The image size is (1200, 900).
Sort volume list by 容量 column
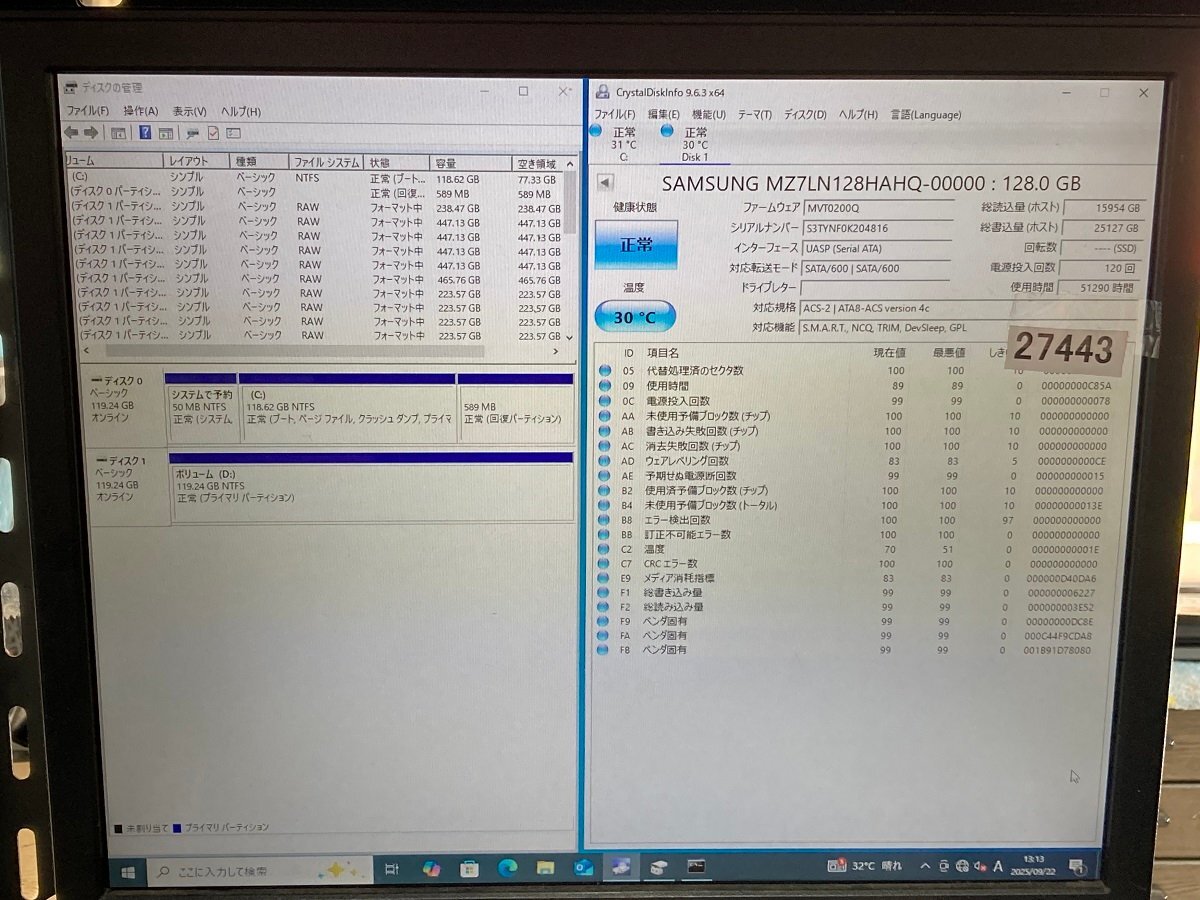470,163
